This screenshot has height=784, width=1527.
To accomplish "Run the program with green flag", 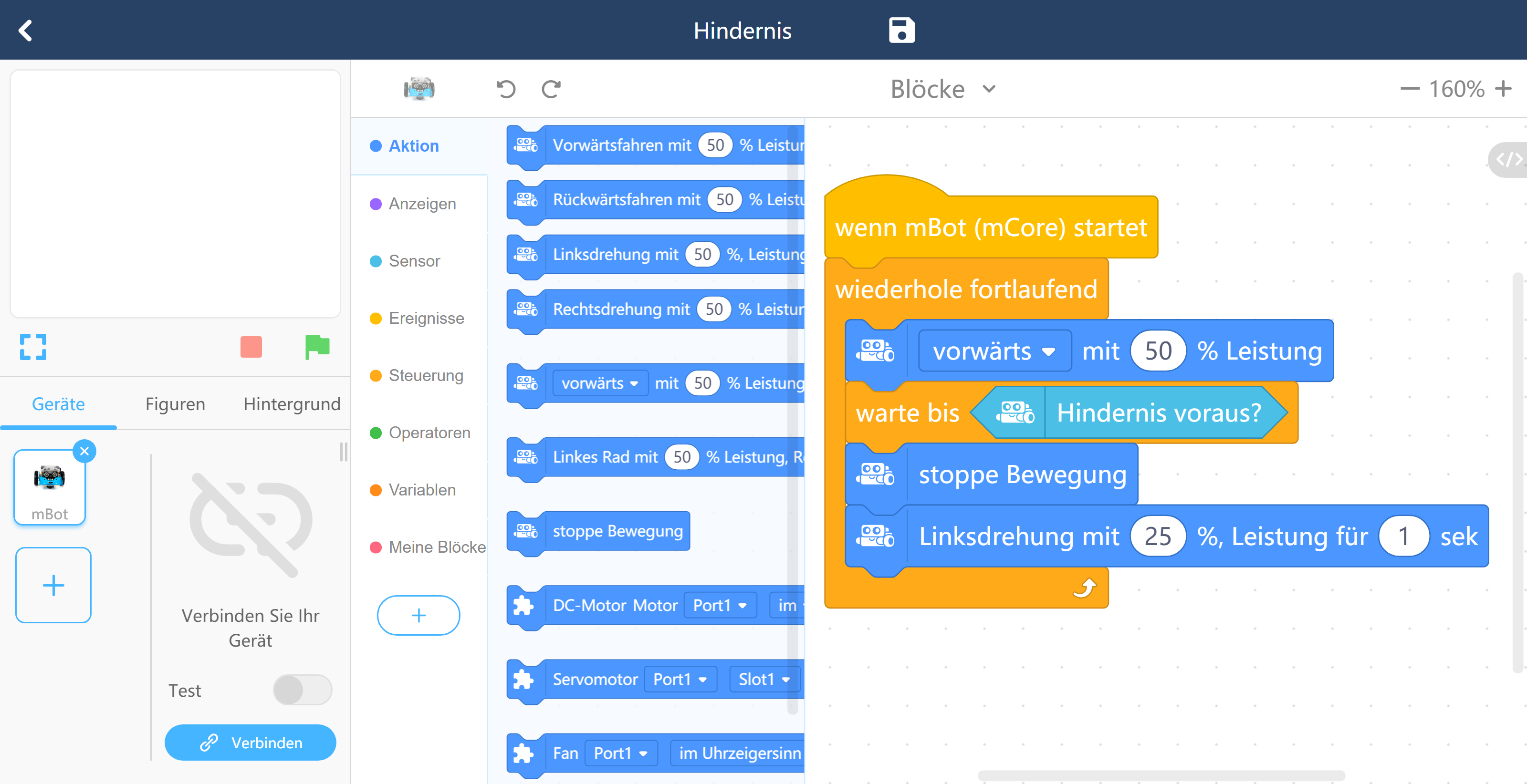I will point(317,347).
